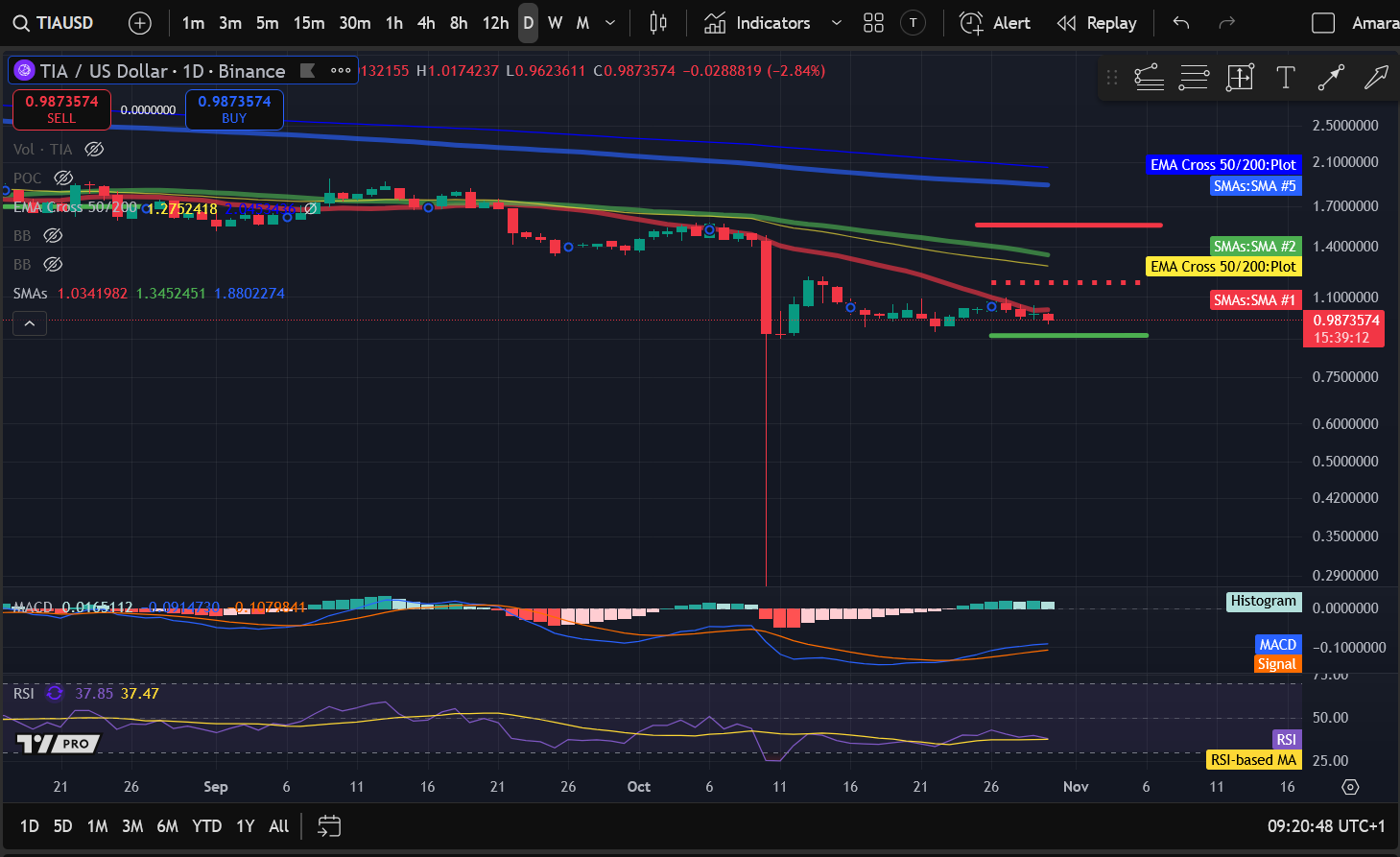Click the red SELL price button
Screen dimensions: 1400x857
coord(61,109)
